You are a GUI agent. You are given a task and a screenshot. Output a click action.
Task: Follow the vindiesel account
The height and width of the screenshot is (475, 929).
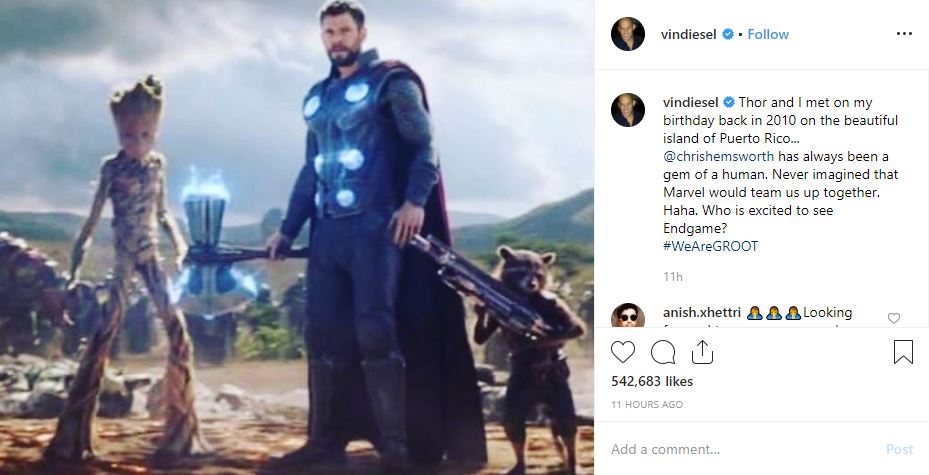click(768, 34)
